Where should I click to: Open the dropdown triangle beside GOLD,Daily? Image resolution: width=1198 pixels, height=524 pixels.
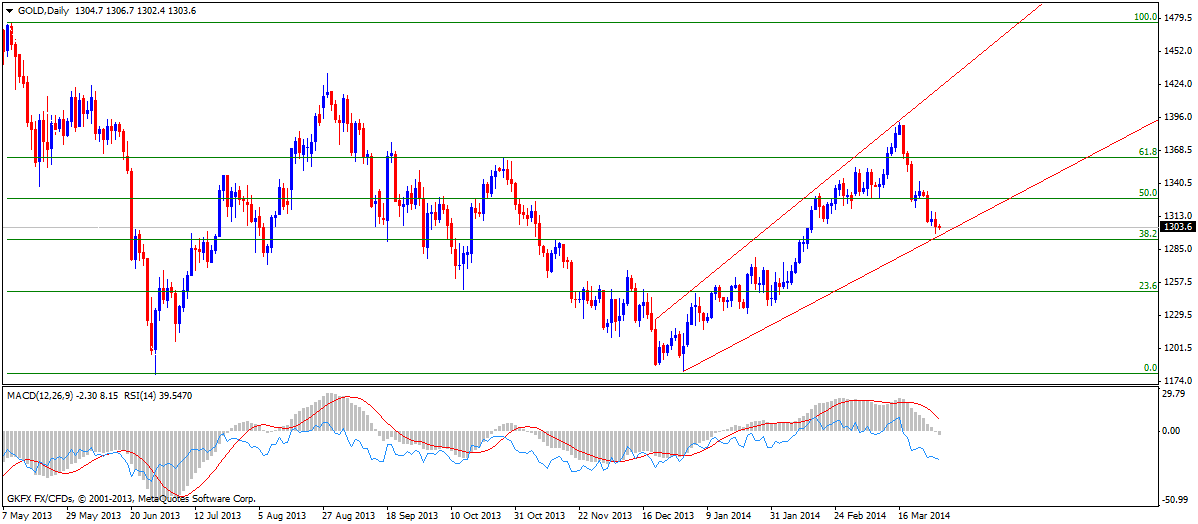pos(8,11)
